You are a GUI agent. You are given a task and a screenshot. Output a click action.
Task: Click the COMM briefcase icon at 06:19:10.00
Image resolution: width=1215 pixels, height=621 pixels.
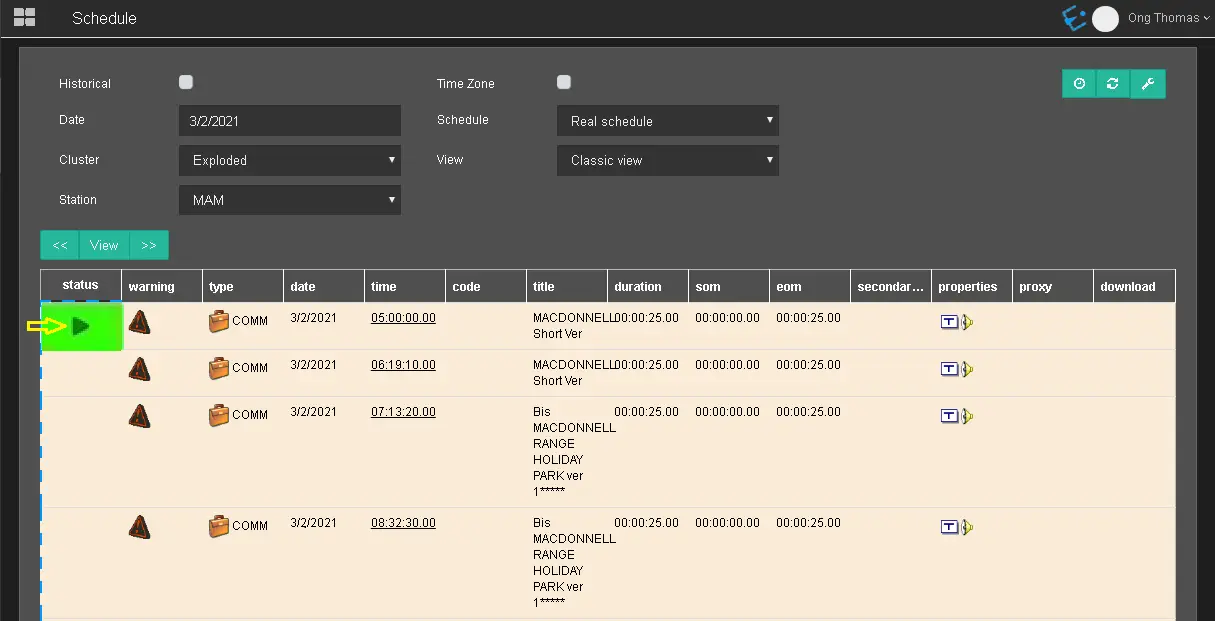[x=219, y=368]
